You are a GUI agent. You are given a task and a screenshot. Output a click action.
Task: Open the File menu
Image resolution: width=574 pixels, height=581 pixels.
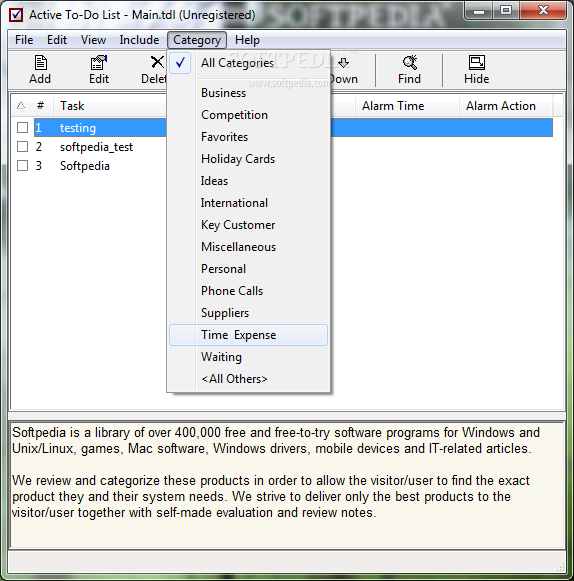24,40
